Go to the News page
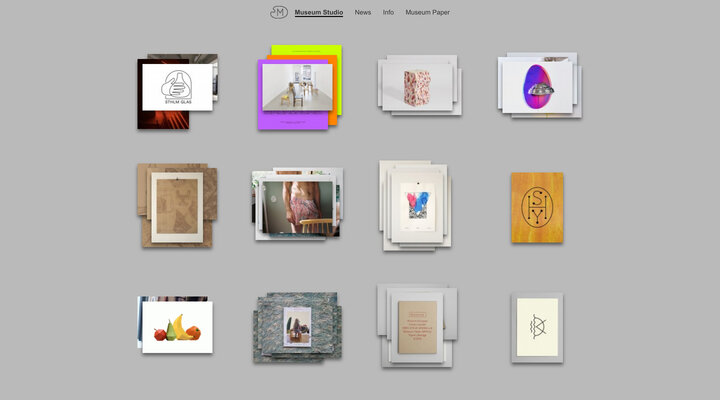 (363, 12)
